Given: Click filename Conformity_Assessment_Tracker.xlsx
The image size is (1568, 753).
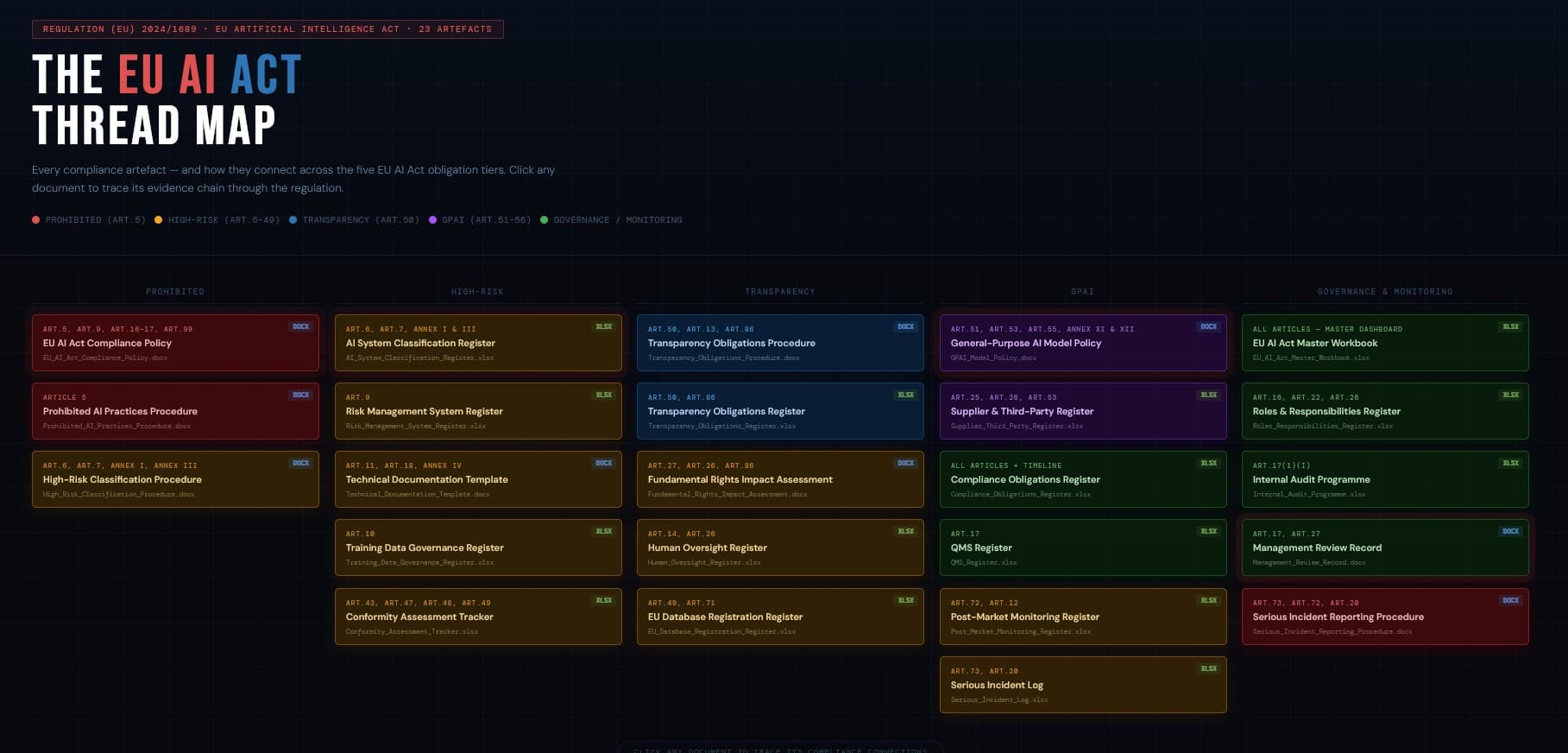Looking at the screenshot, I should click(412, 631).
